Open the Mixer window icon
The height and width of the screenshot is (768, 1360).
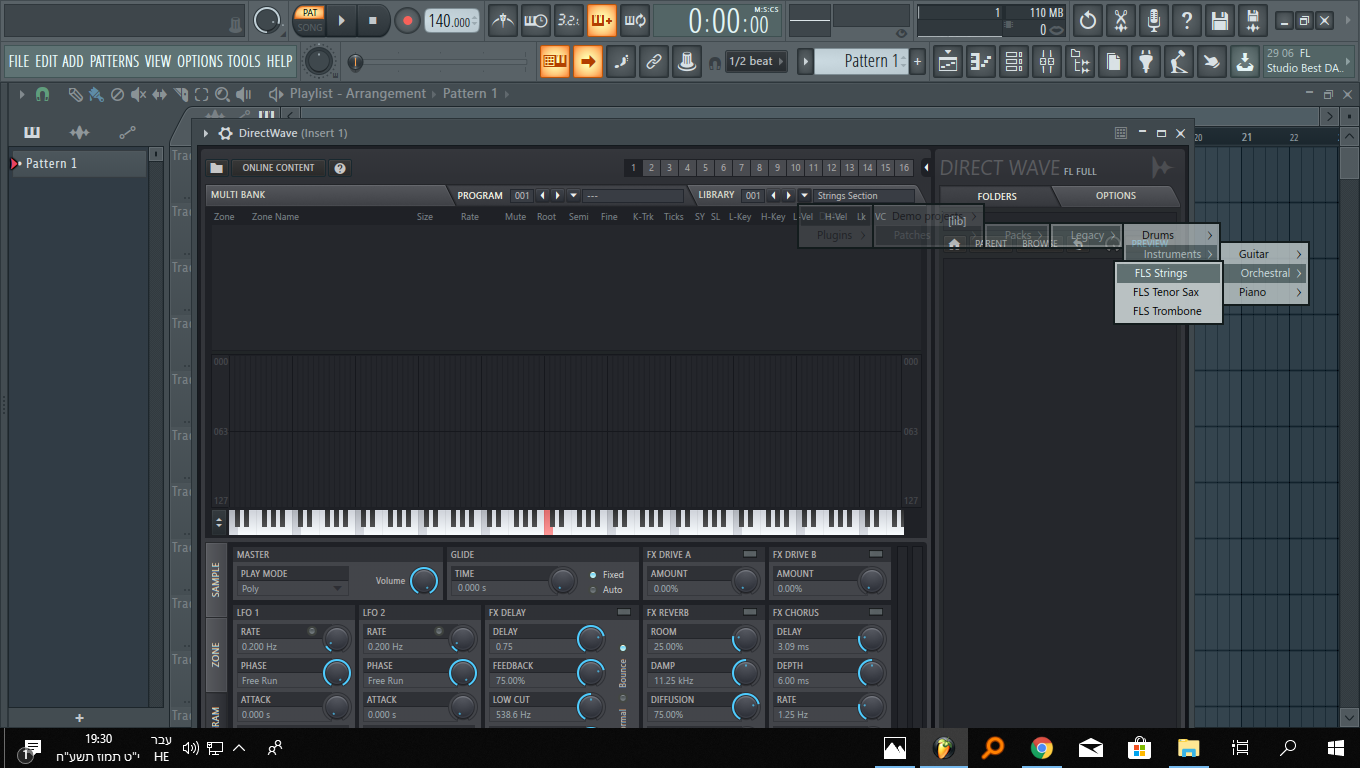1047,62
